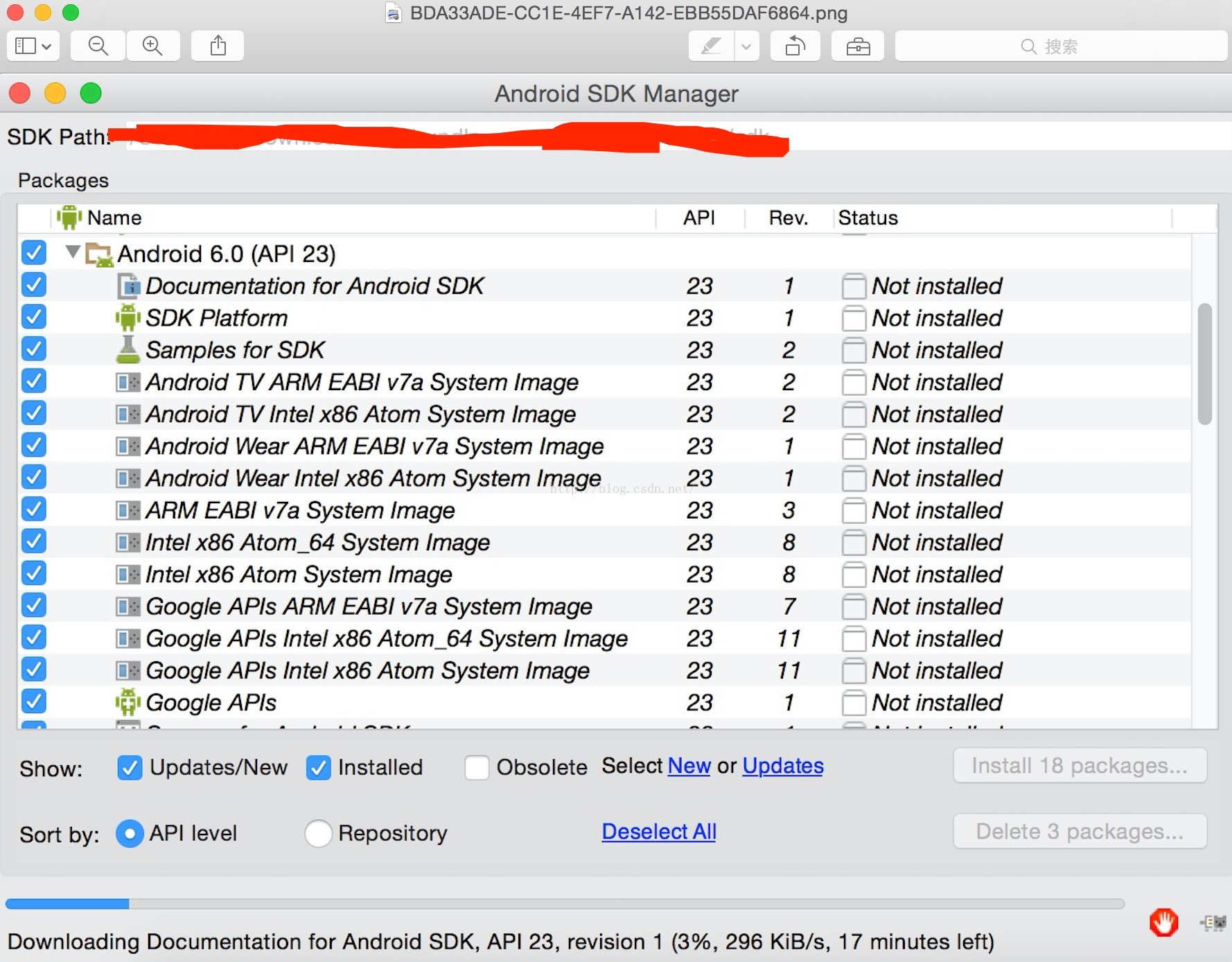The image size is (1232, 962).
Task: Select the ARM EABI v7a System Image row
Action: (x=604, y=511)
